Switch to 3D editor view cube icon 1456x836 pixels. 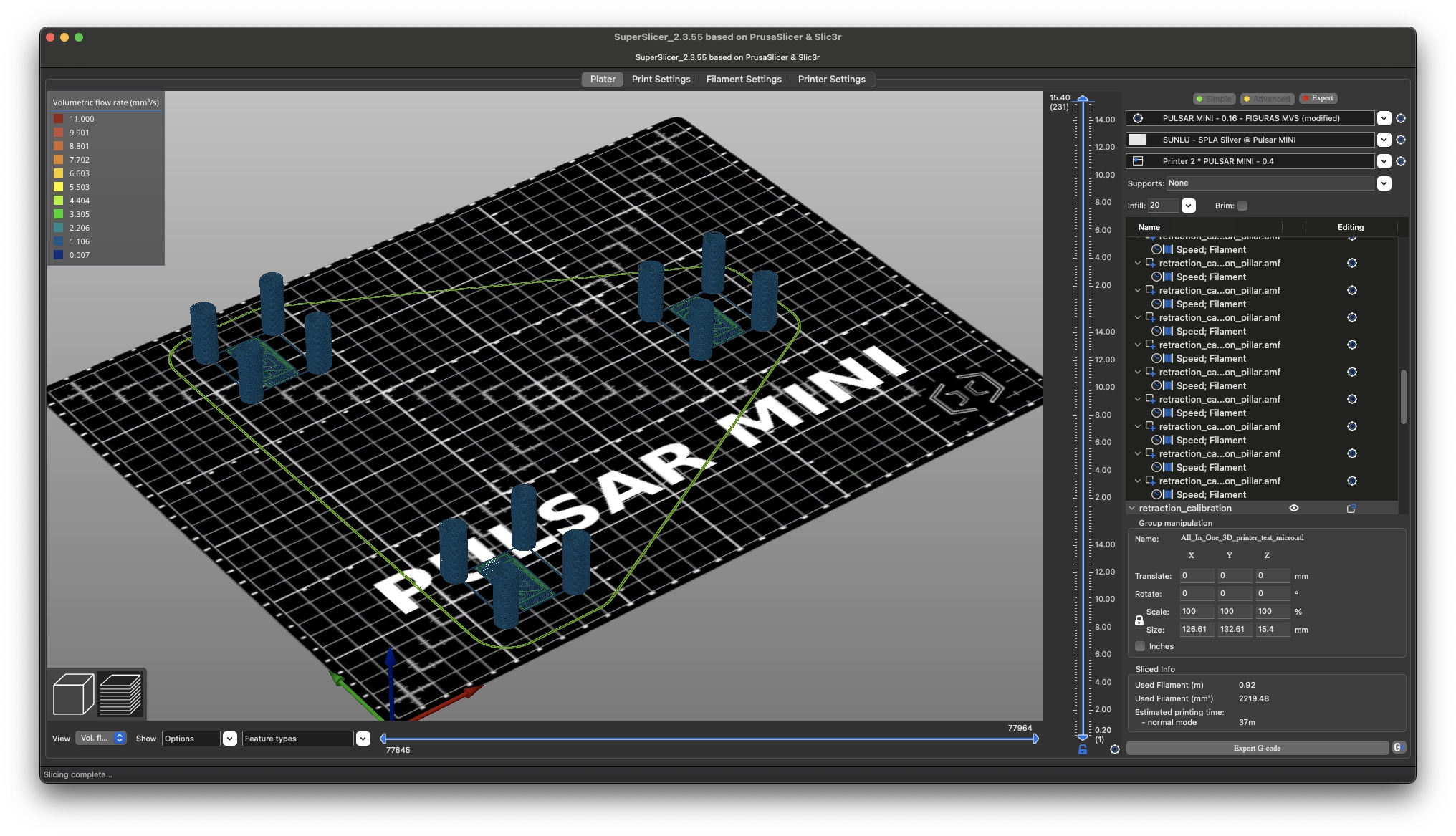pyautogui.click(x=73, y=693)
